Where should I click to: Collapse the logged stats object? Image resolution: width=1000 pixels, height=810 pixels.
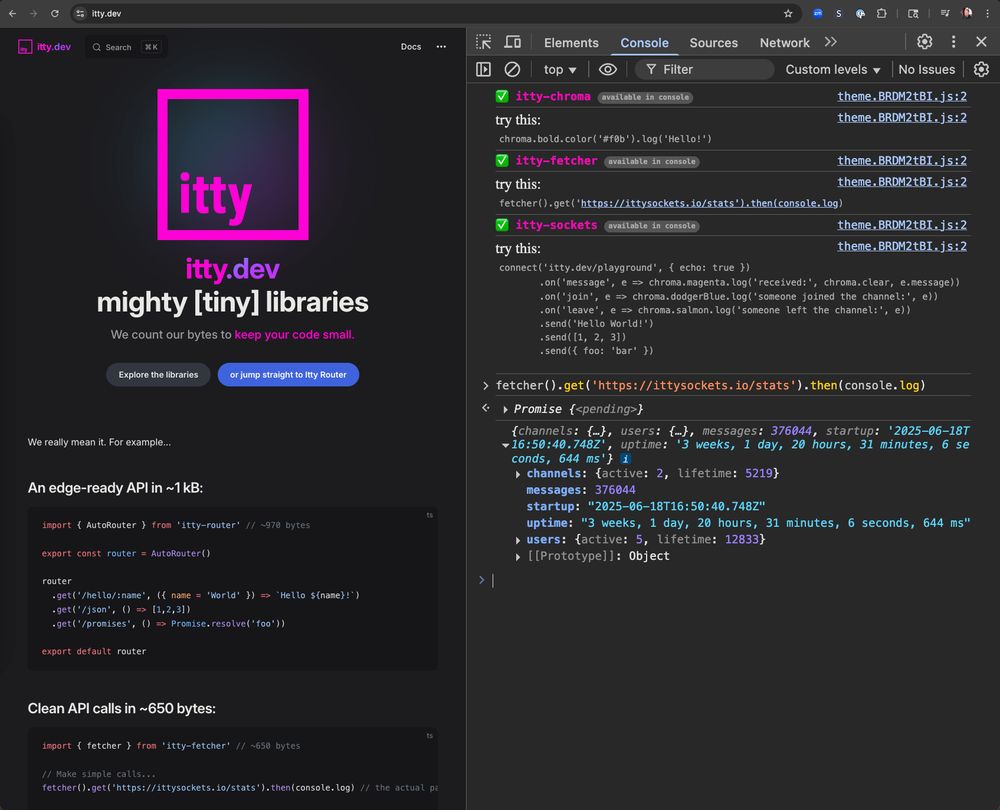point(505,445)
